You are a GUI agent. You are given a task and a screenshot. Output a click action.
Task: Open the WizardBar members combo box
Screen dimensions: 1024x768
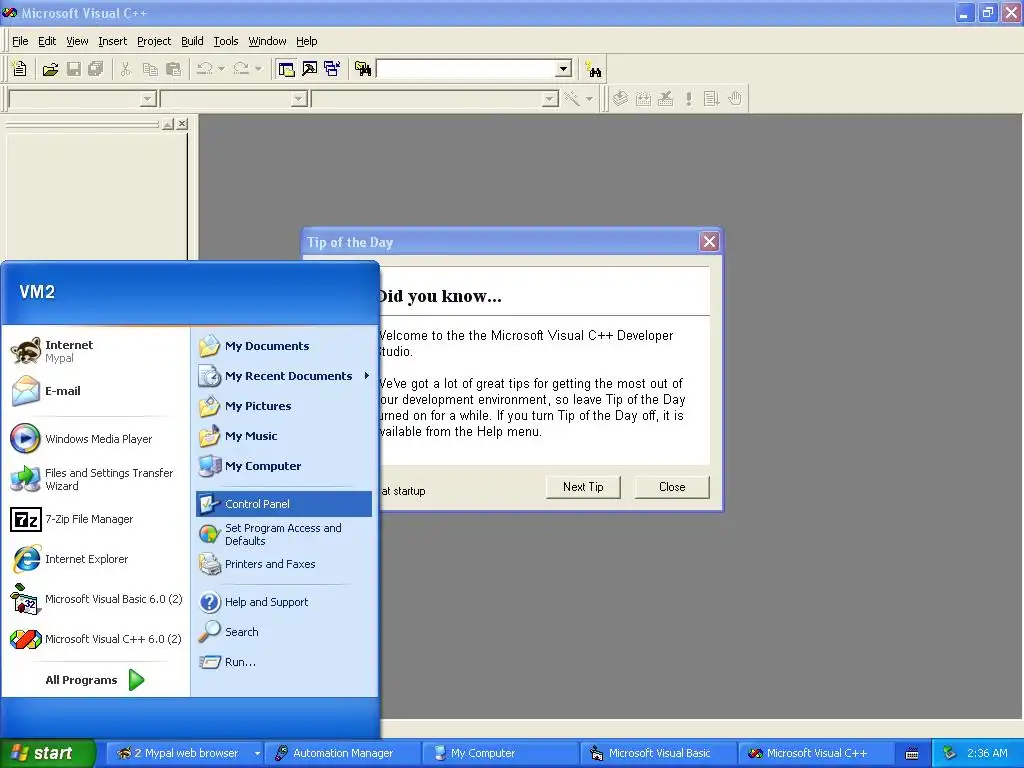coord(436,99)
